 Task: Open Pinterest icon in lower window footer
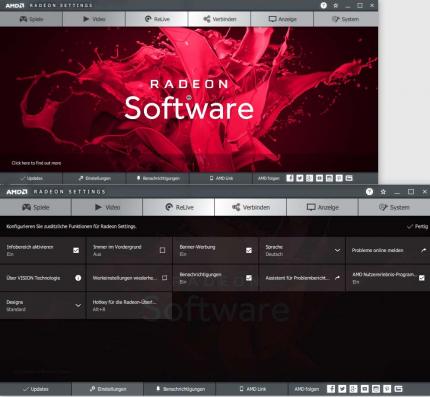tap(387, 389)
